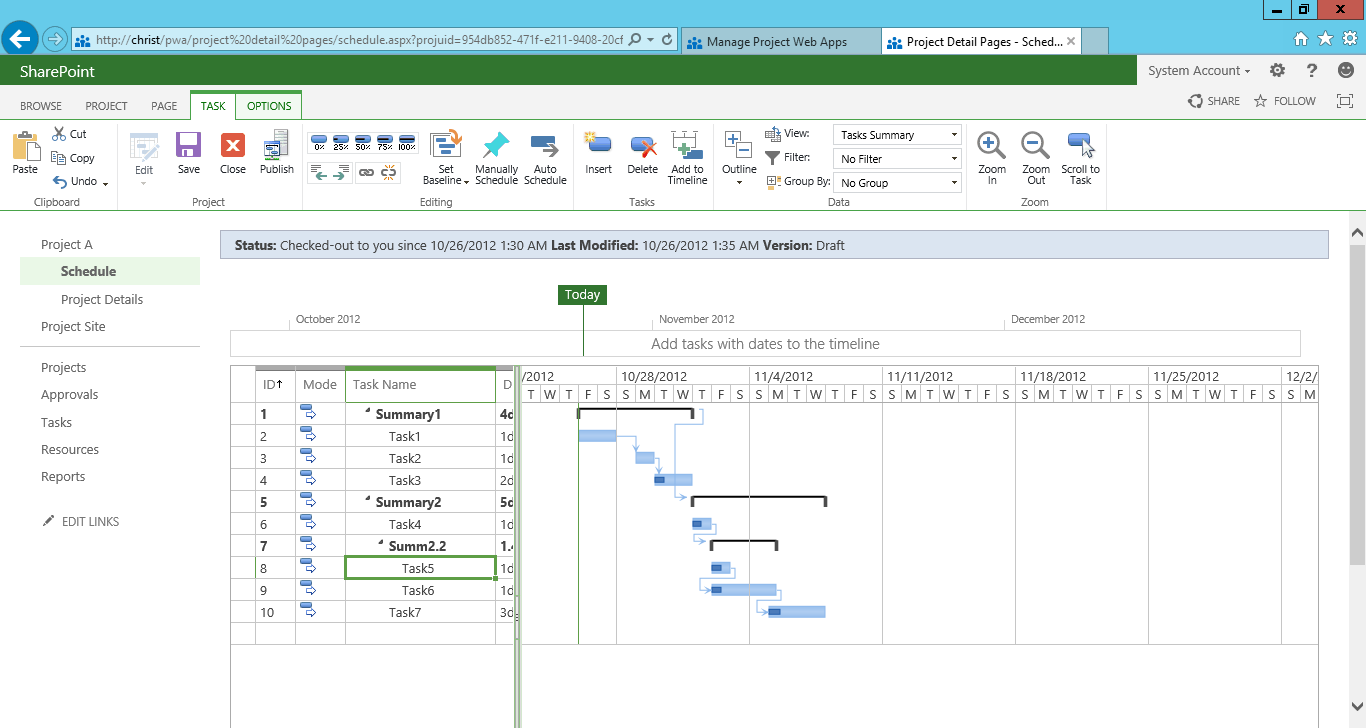
Task: Open the Outline dropdown
Action: [x=739, y=175]
